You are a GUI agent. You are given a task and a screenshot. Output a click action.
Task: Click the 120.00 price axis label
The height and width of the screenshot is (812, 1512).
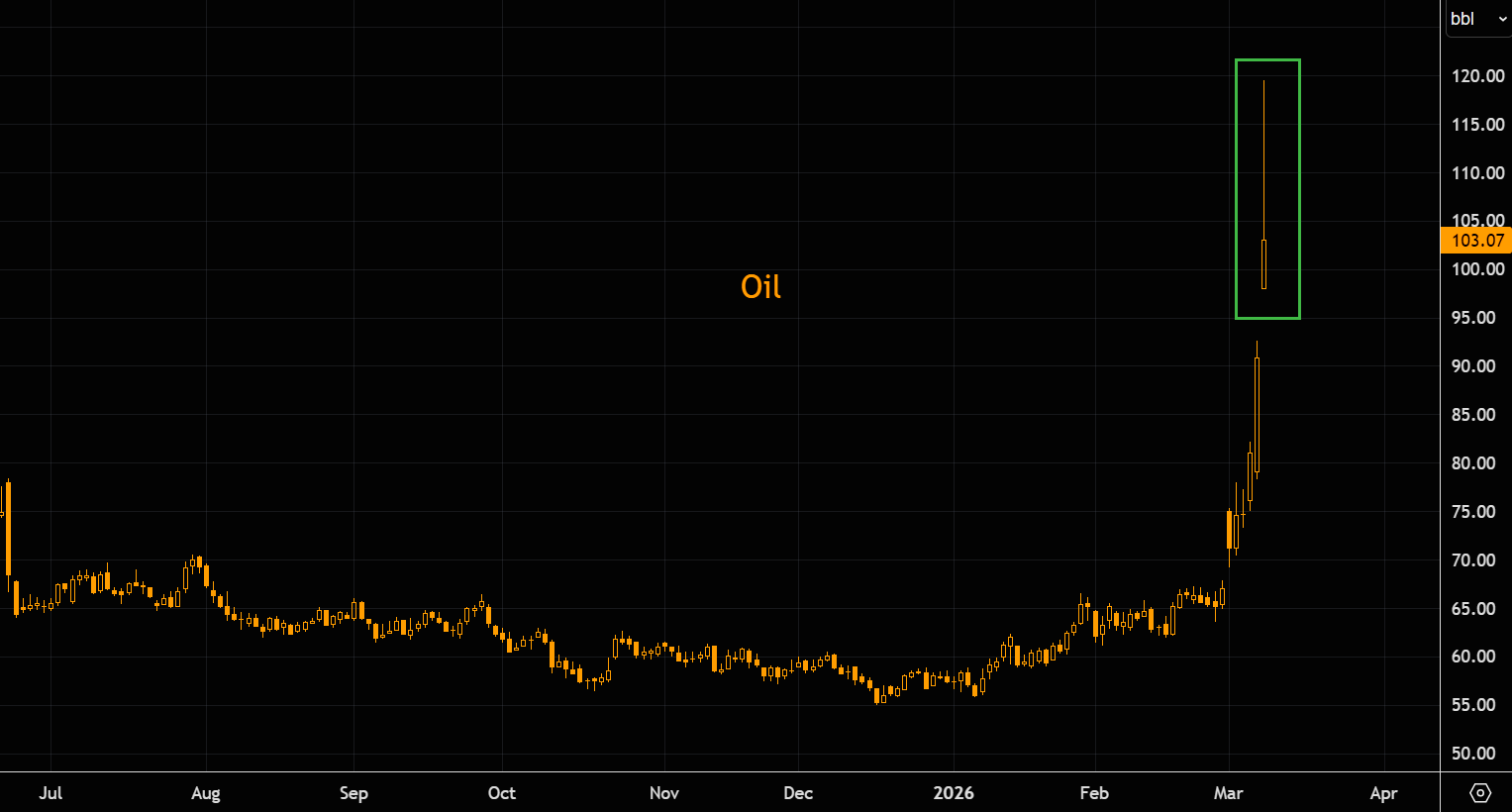[1477, 76]
